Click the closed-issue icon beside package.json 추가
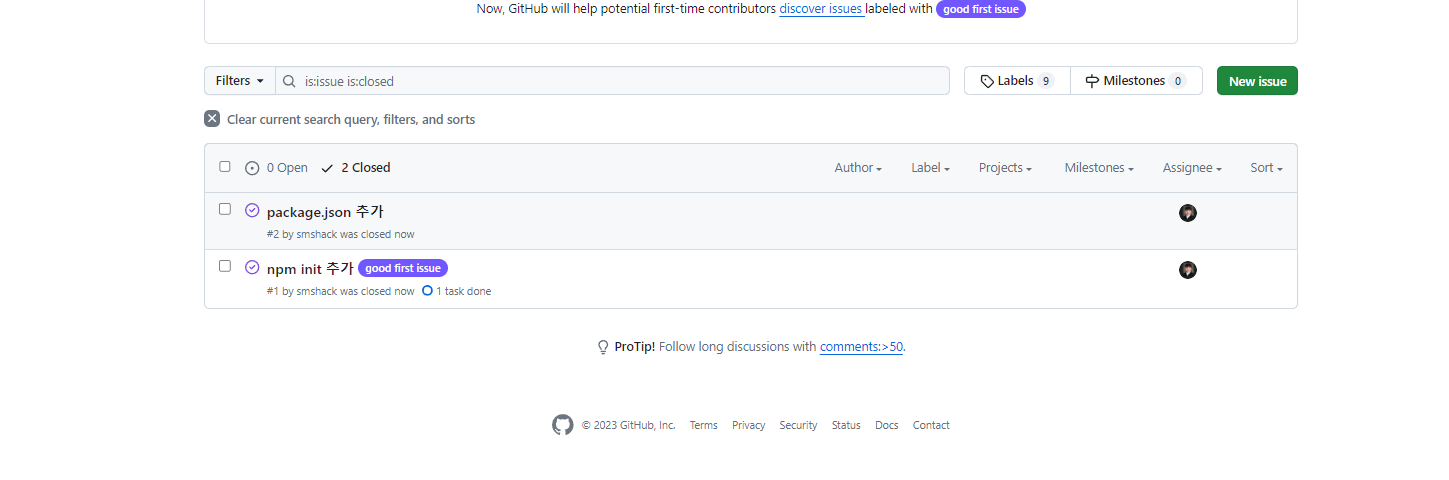 pyautogui.click(x=252, y=210)
